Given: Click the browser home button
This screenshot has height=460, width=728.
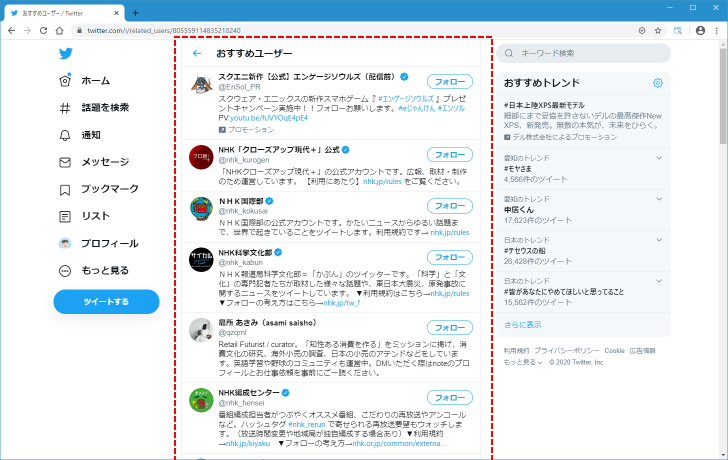Looking at the screenshot, I should click(59, 31).
